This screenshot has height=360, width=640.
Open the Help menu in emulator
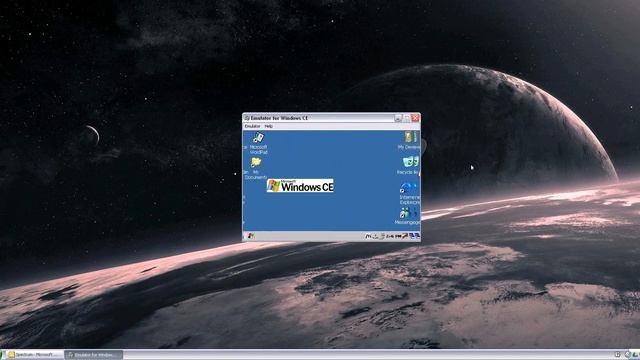pos(268,127)
